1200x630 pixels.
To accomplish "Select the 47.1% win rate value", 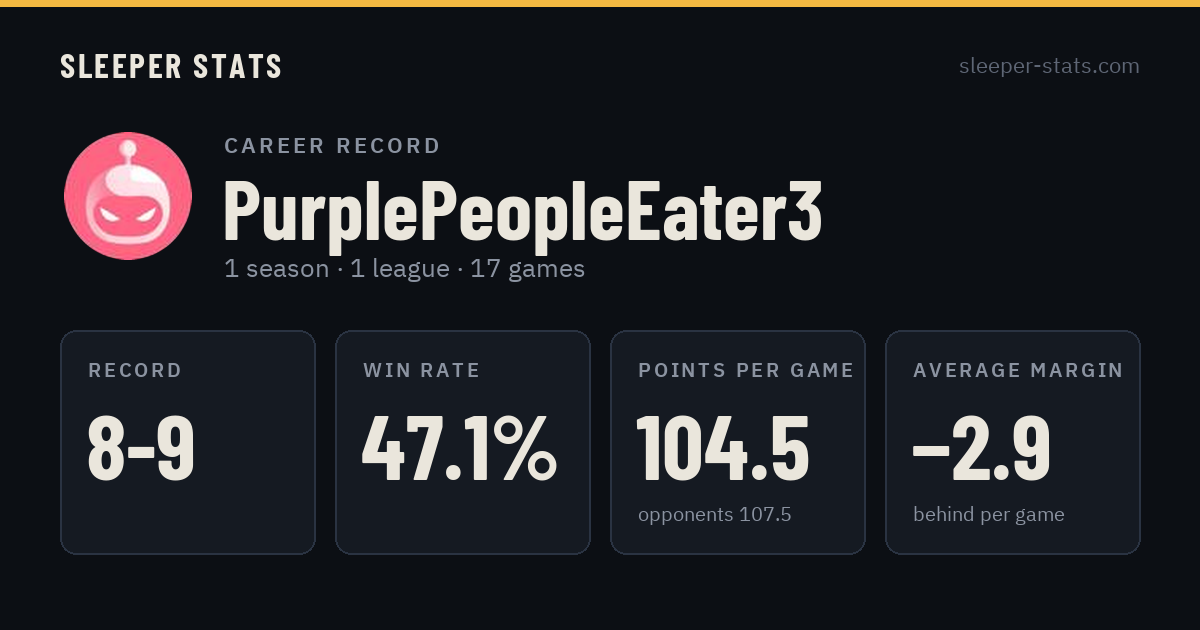I will coord(460,448).
